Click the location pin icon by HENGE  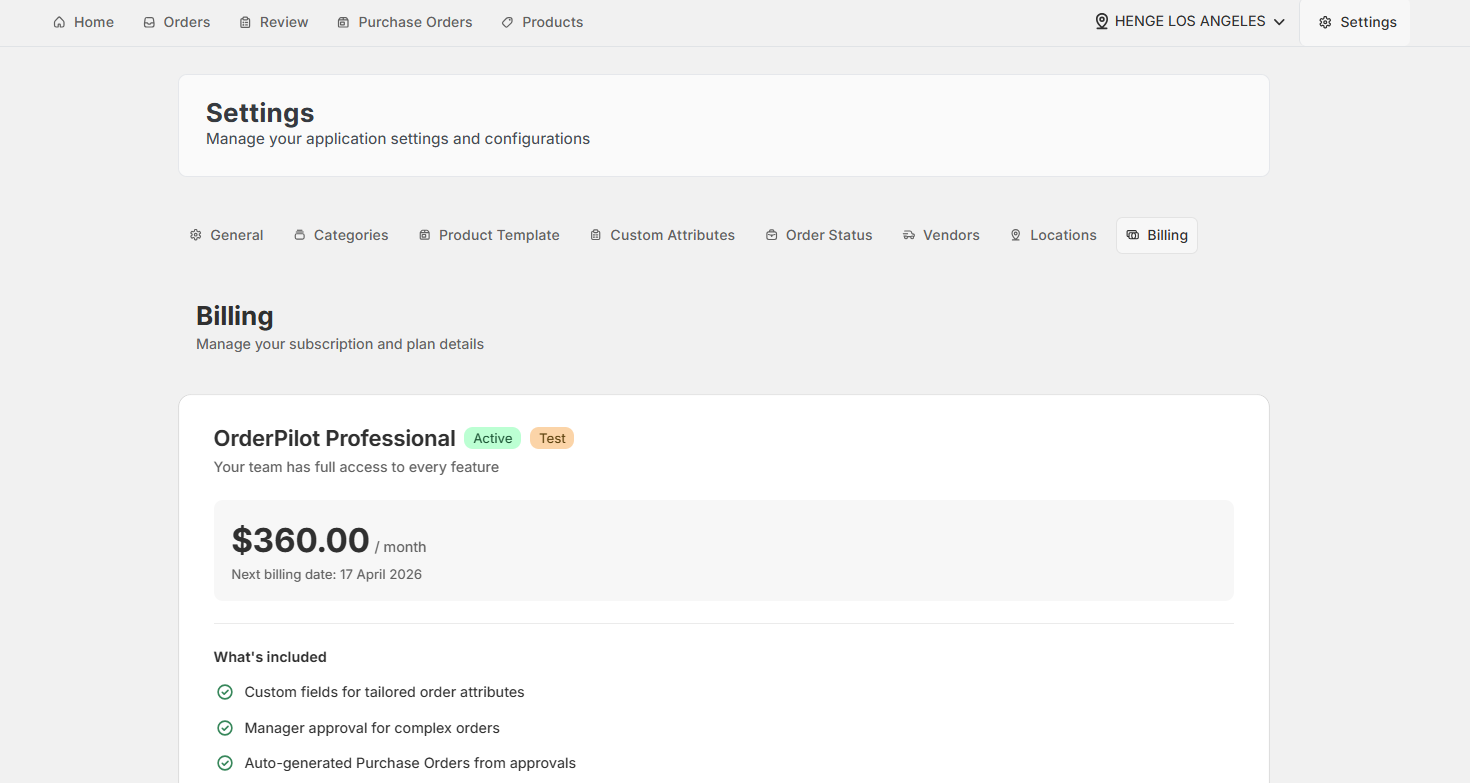click(1102, 21)
